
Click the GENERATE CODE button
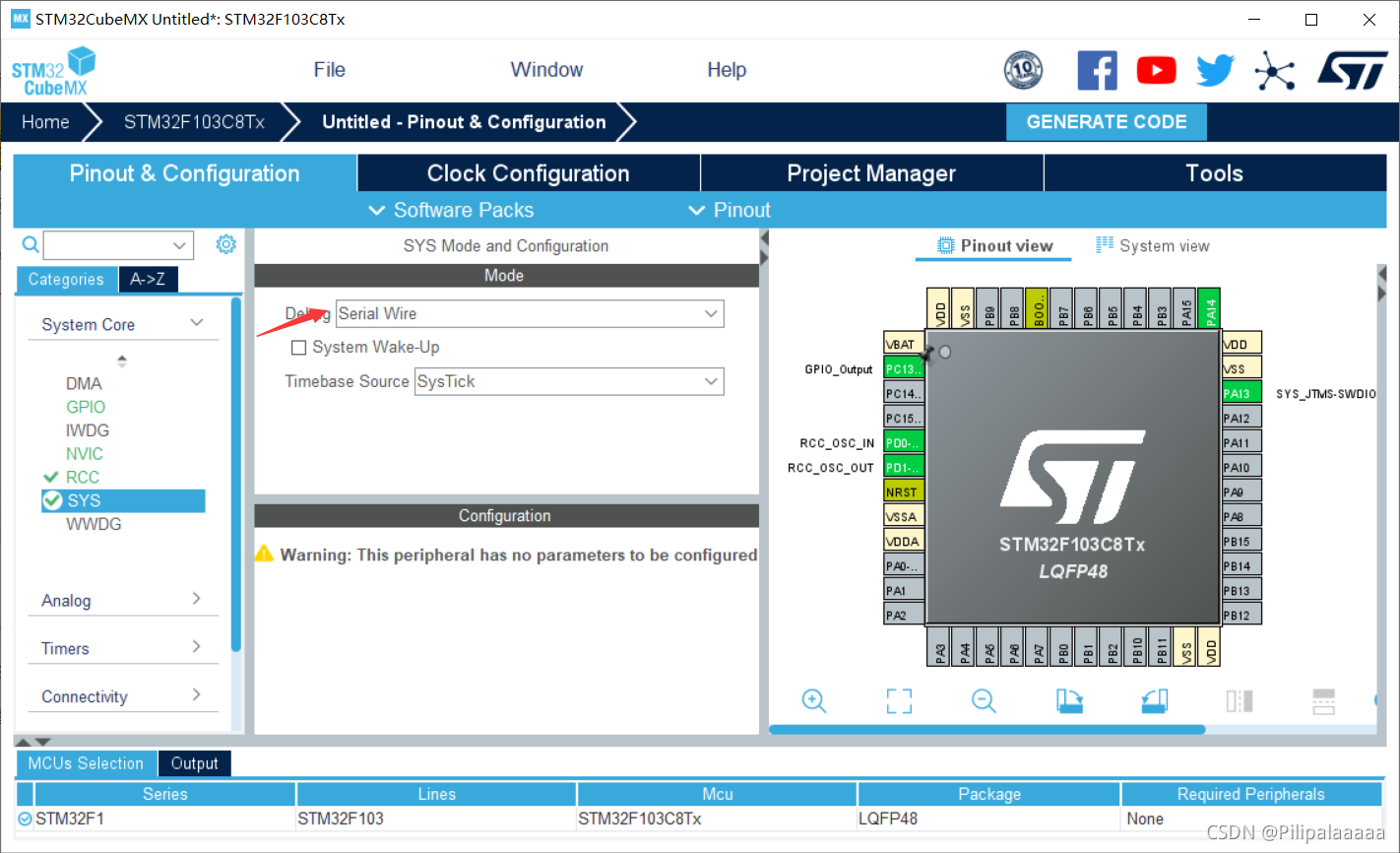point(1107,122)
